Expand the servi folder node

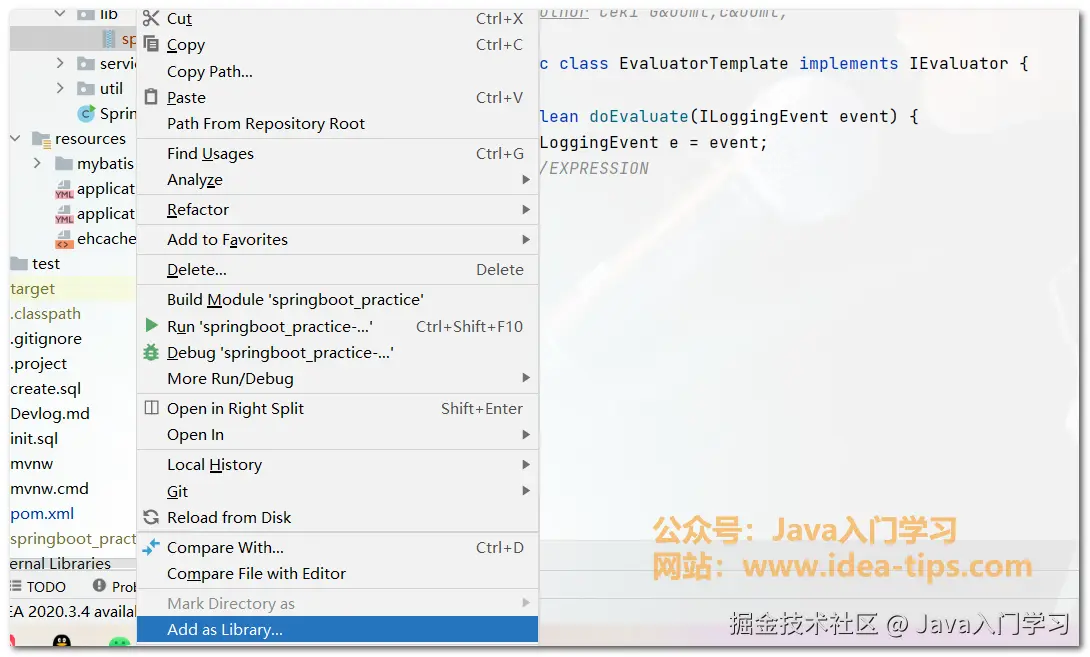(x=60, y=63)
